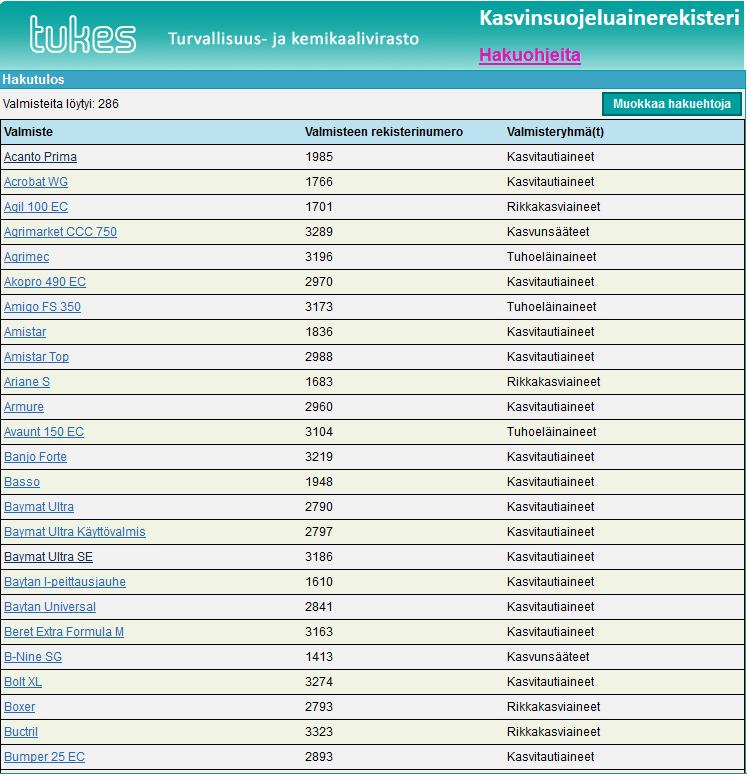Click Valmisteen rekisterinumero column header
Screen dimensions: 747x774
(384, 132)
